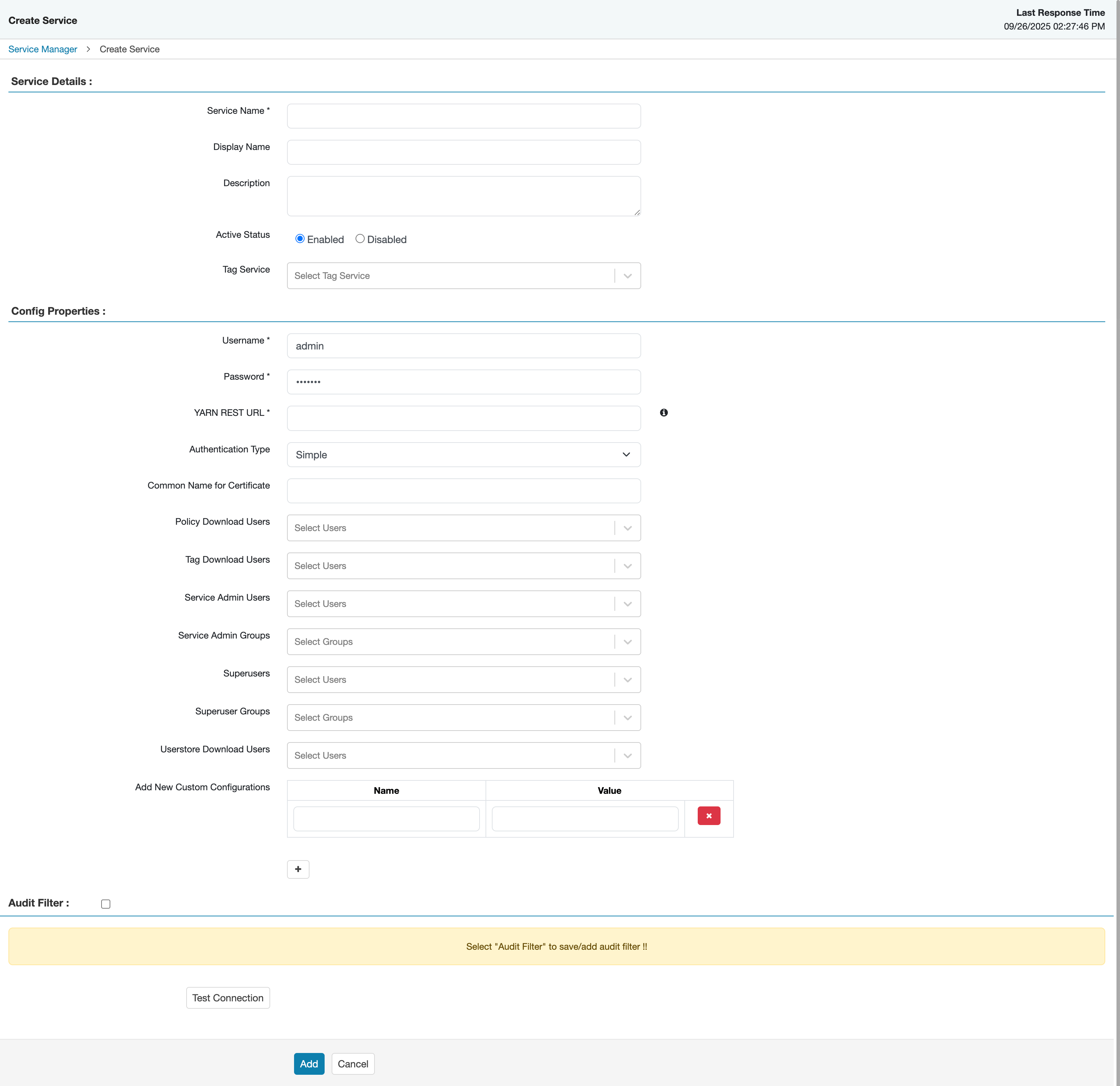Navigate back via Service Manager breadcrumb

pos(42,49)
